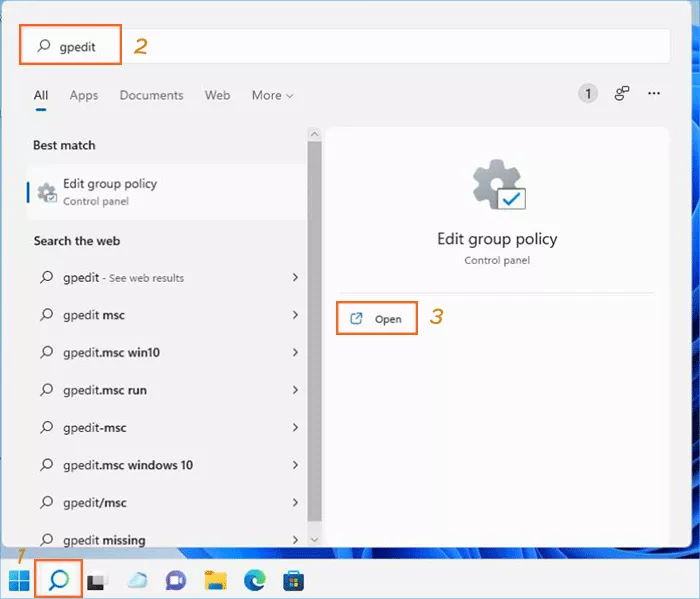Click magnifier icon next to gpedit/msc

(46, 502)
